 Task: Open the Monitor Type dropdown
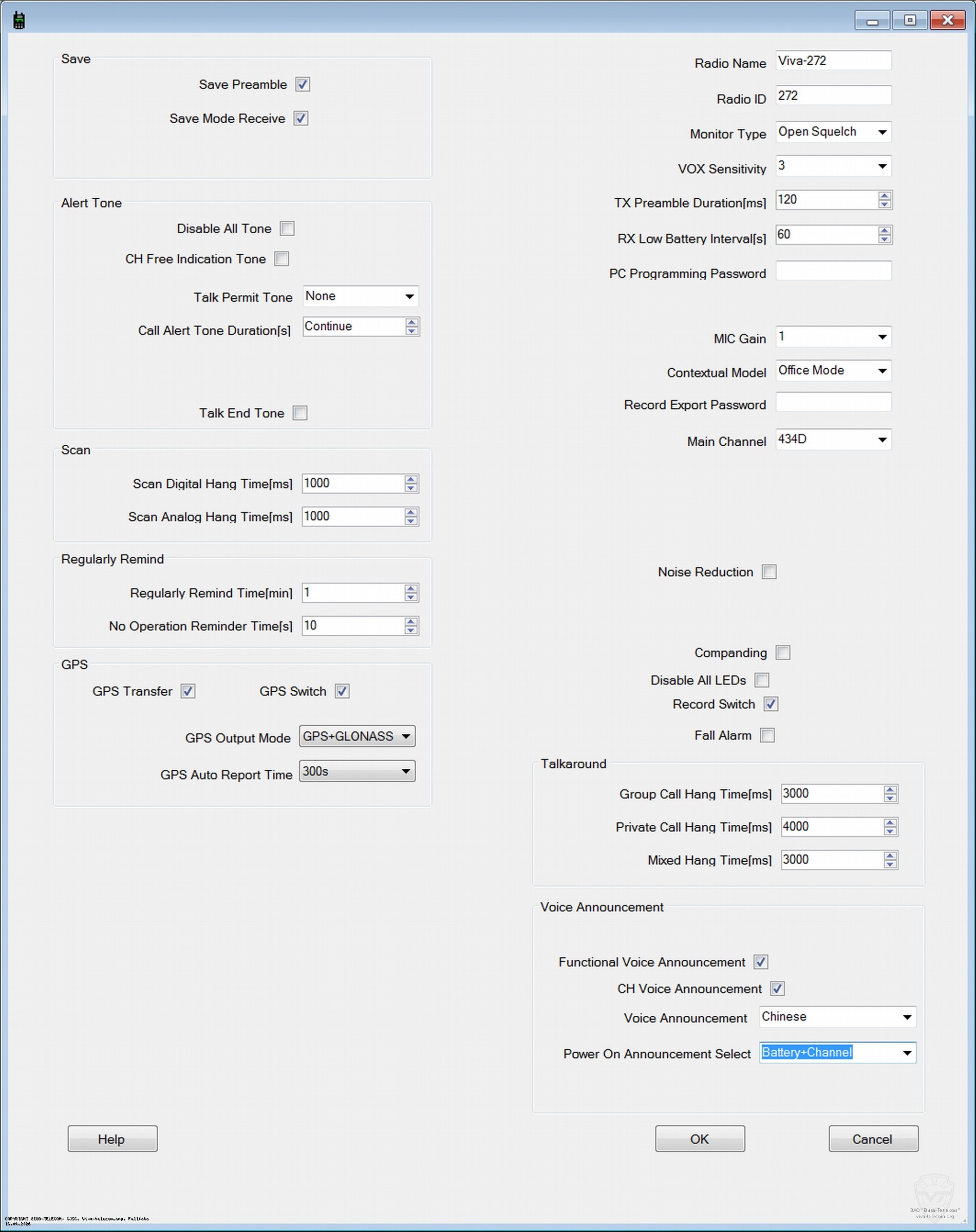coord(881,132)
